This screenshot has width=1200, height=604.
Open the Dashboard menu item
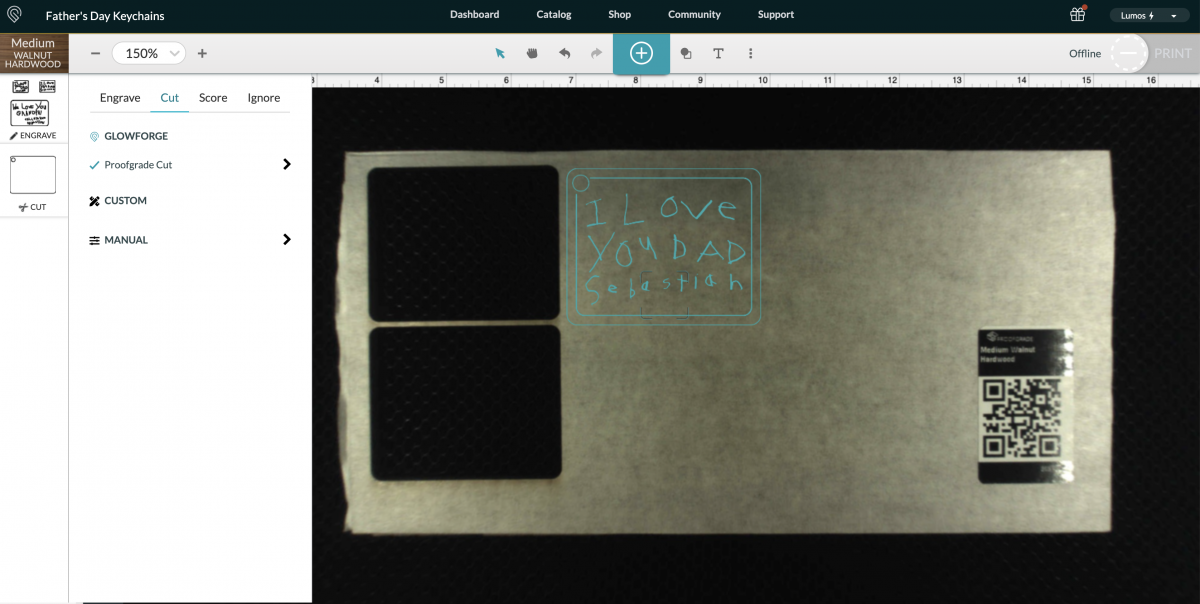pos(474,15)
